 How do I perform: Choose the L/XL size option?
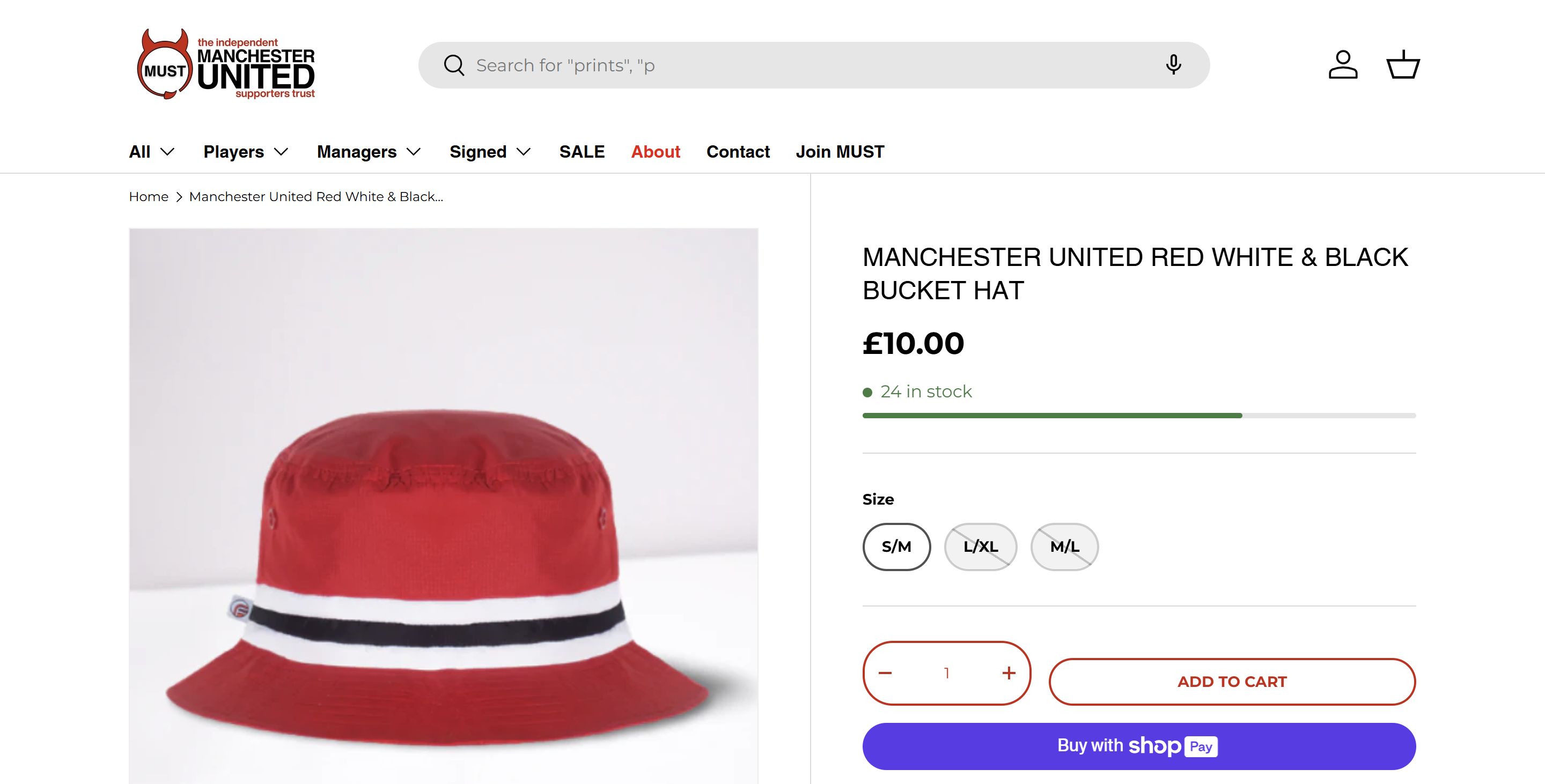coord(981,546)
